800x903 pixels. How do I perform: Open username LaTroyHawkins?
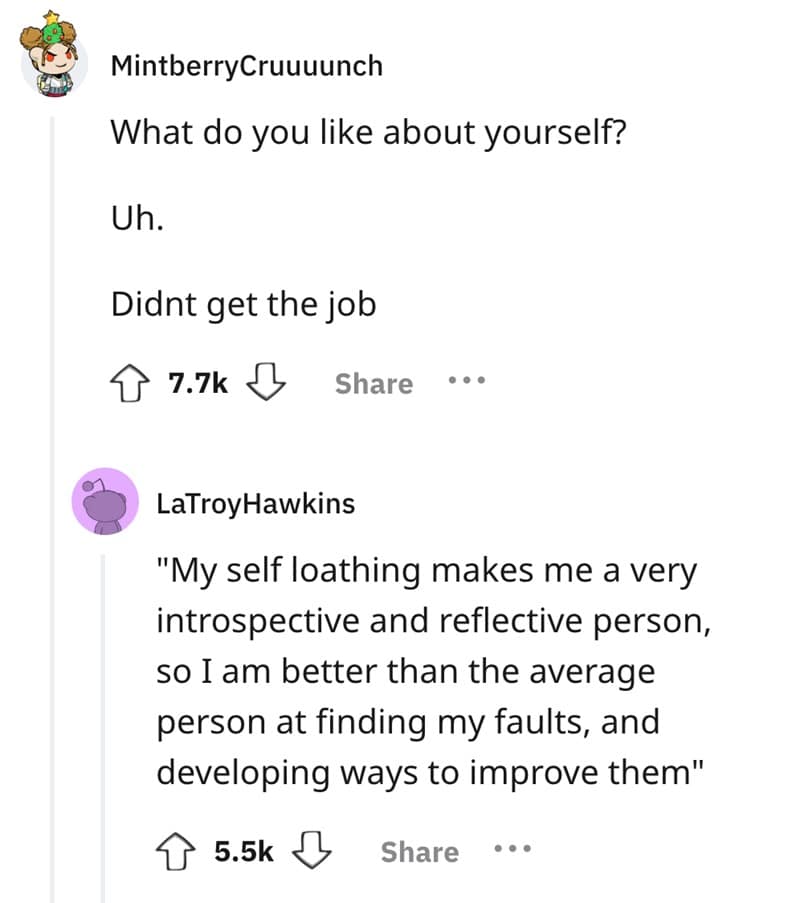[256, 504]
